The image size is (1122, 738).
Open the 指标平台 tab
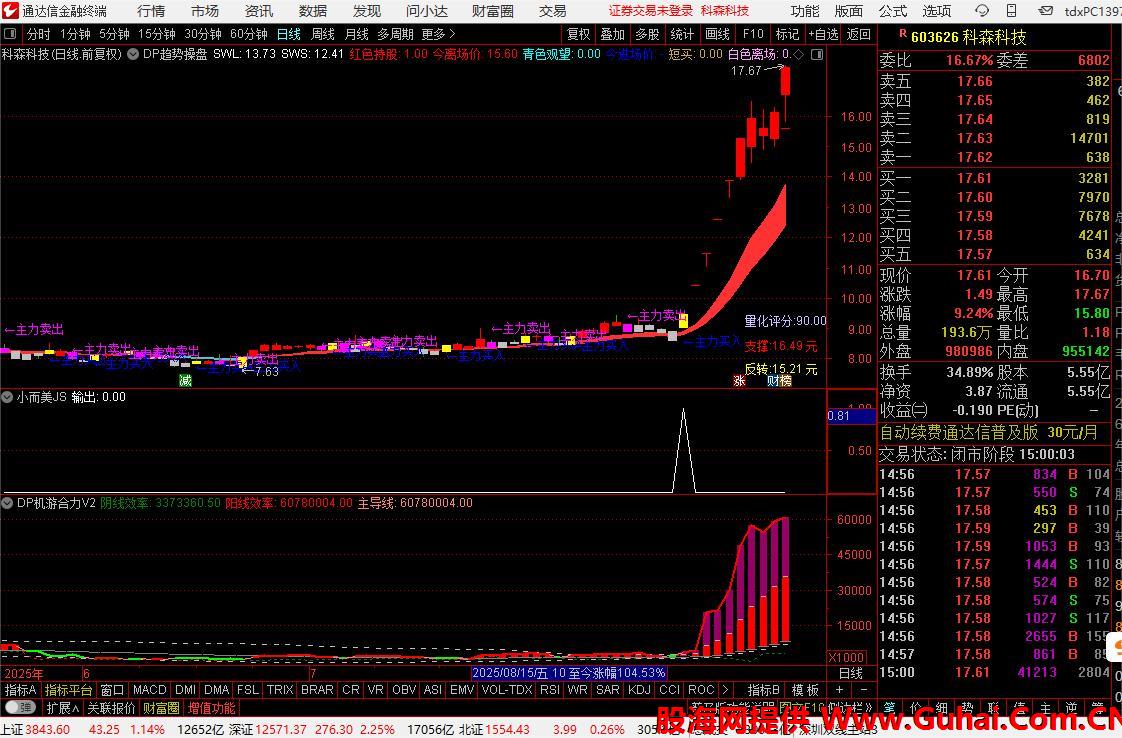pyautogui.click(x=69, y=690)
